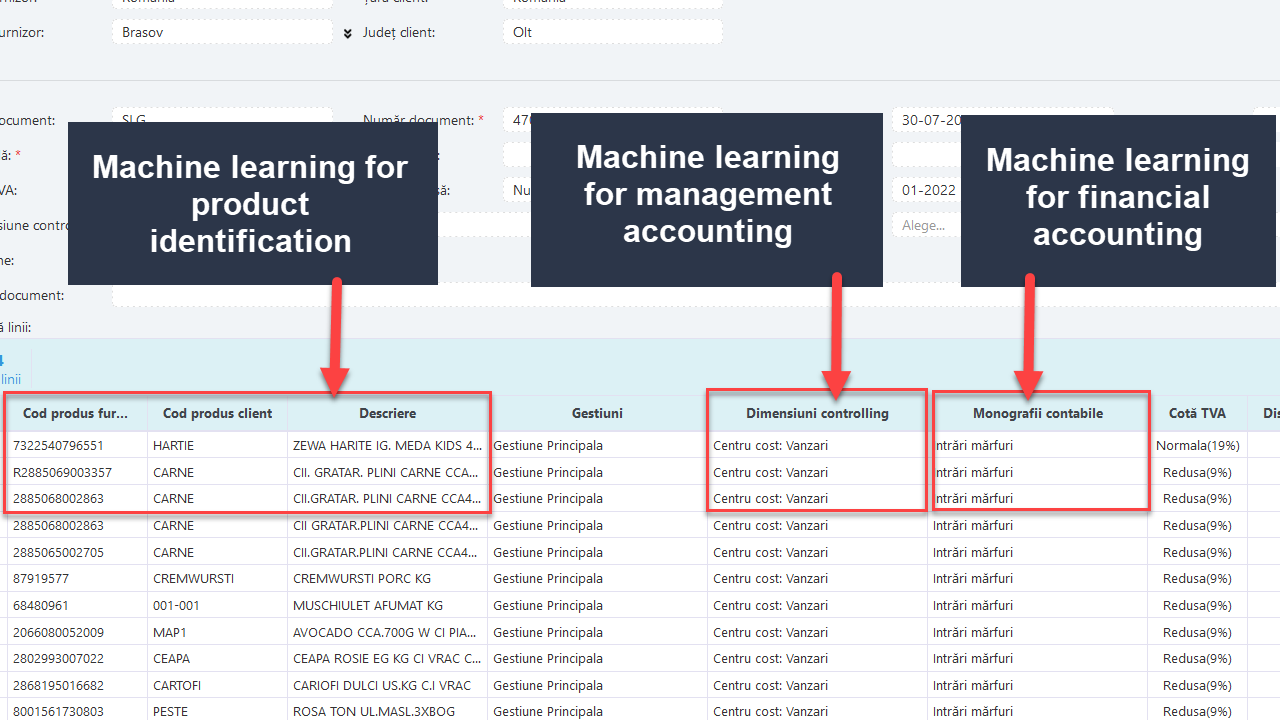Open the linii tab above the table
This screenshot has height=720, width=1280.
[x=11, y=379]
